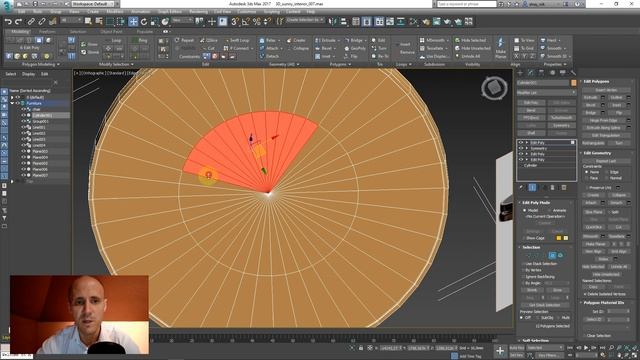Viewport: 640px width, 360px height.
Task: Toggle the Show Cage checkbox
Action: (524, 238)
